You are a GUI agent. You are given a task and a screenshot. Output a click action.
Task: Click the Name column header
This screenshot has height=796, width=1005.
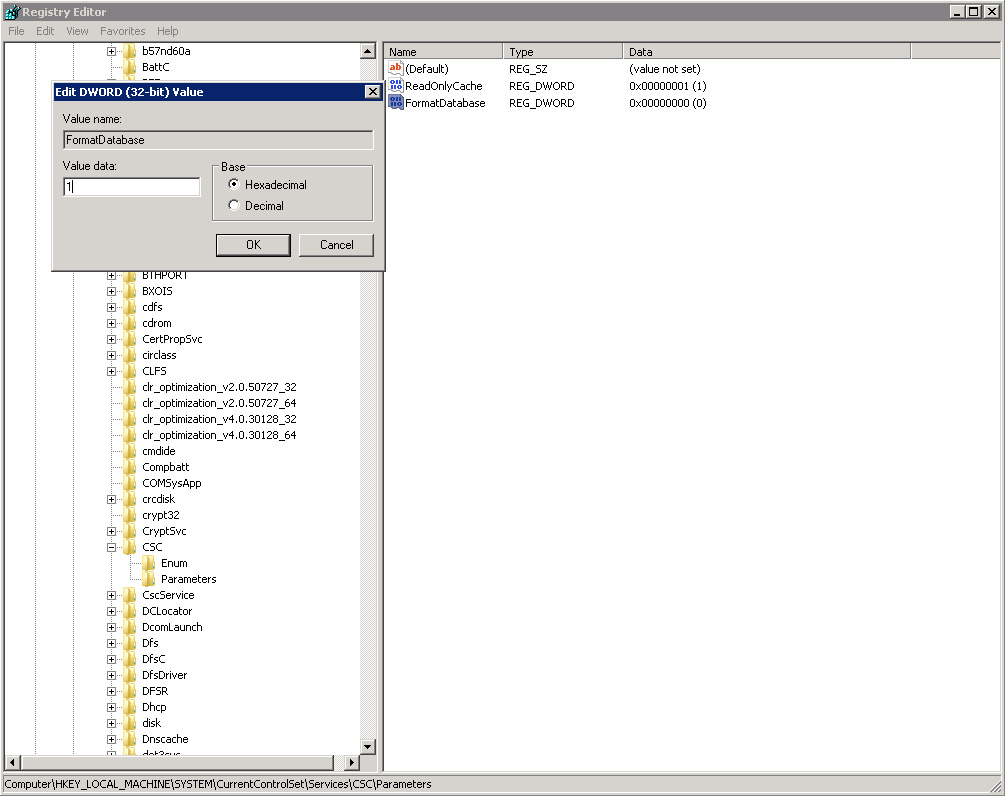pos(444,52)
